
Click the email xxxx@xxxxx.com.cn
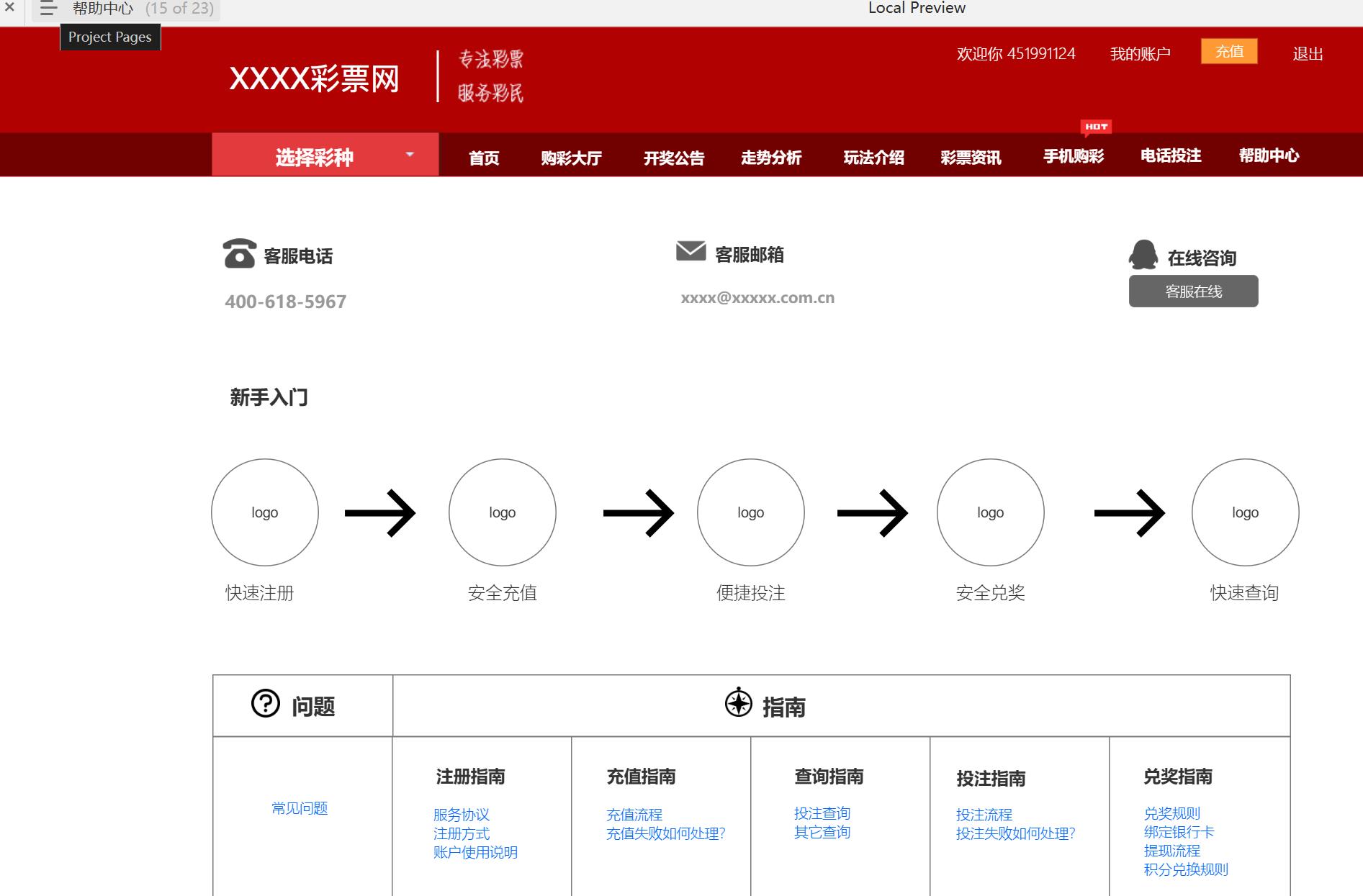click(x=757, y=298)
